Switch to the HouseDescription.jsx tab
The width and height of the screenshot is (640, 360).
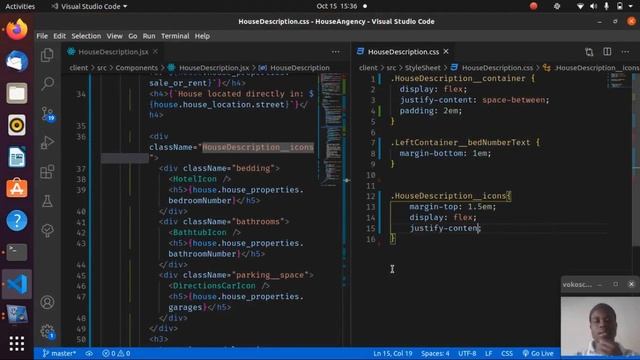tap(113, 52)
